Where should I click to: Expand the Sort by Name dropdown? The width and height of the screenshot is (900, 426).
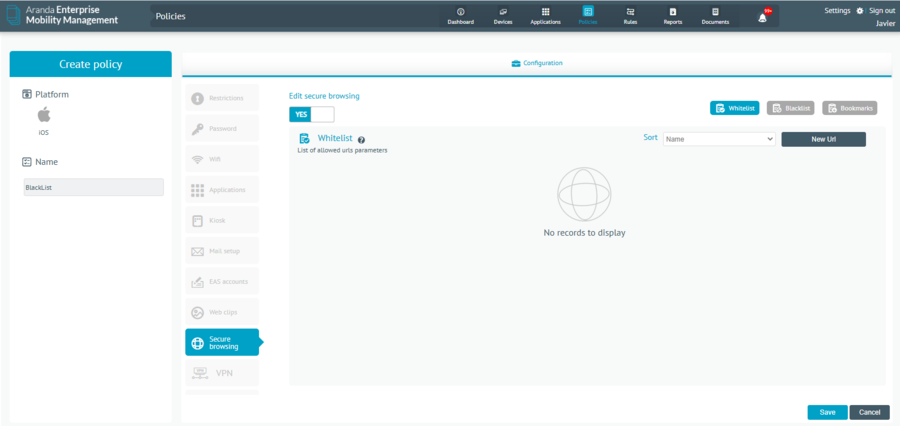(x=719, y=139)
